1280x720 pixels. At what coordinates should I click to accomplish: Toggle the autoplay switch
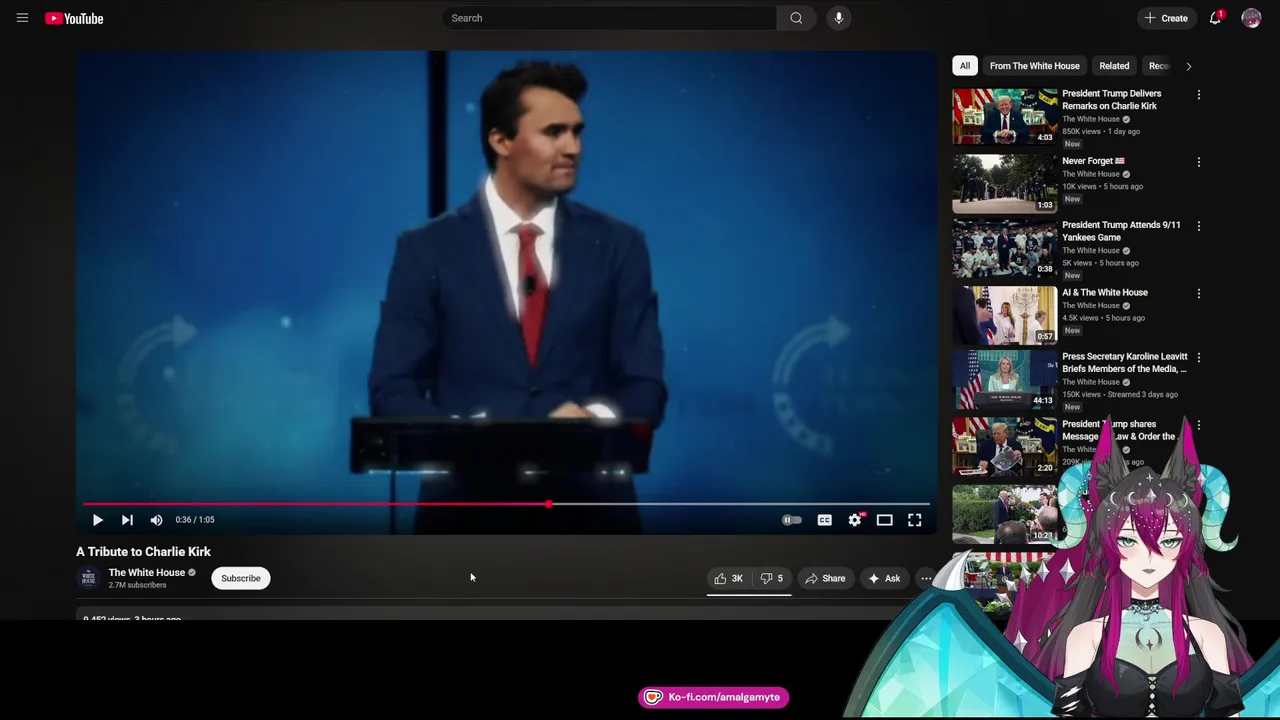(791, 520)
